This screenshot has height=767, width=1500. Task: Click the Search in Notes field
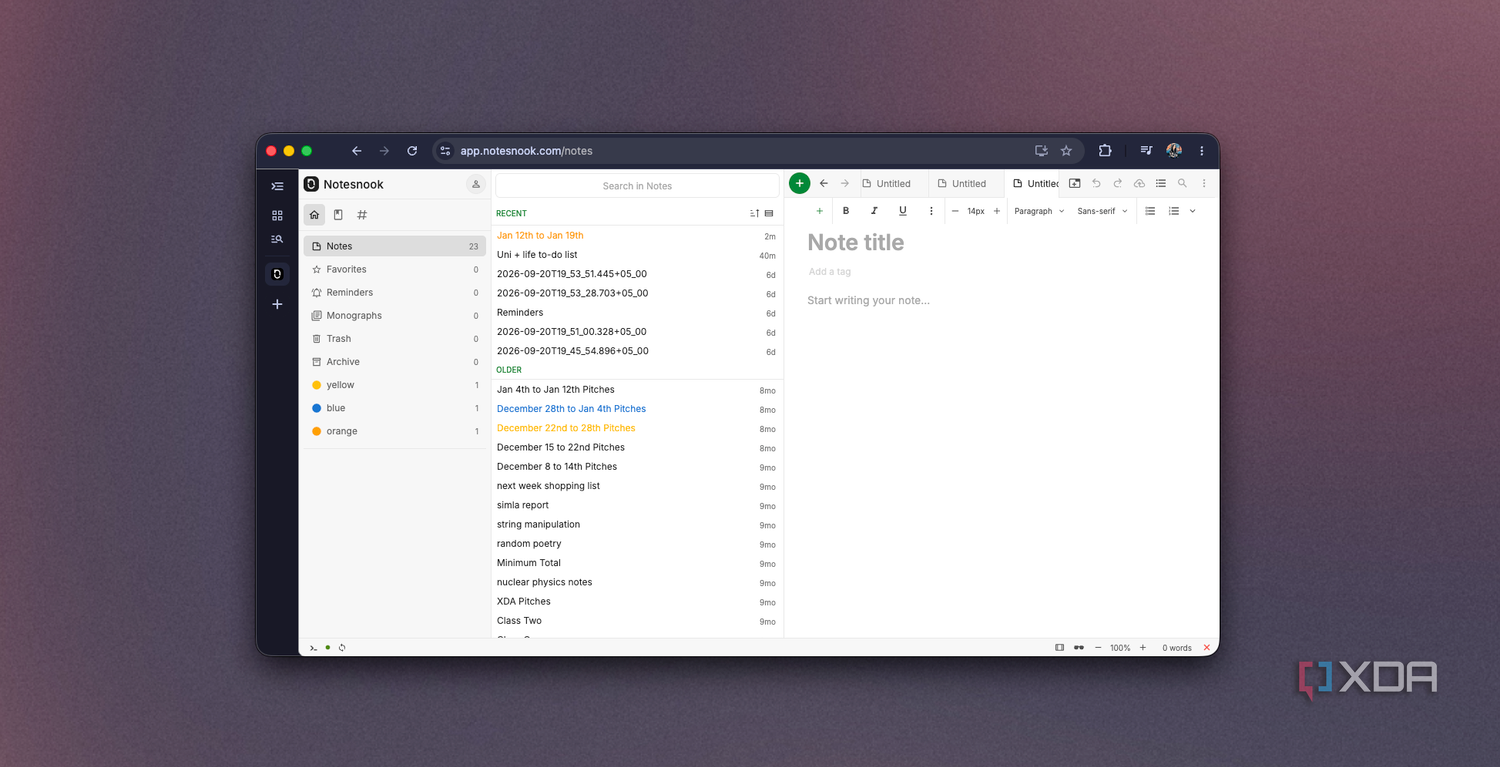637,186
